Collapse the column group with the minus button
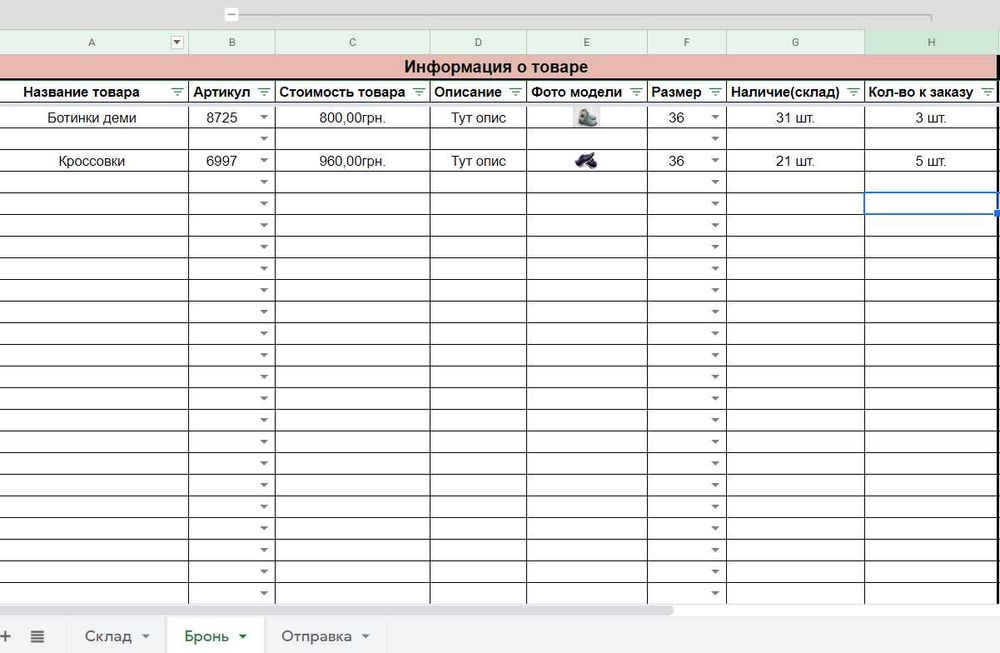 [x=232, y=14]
